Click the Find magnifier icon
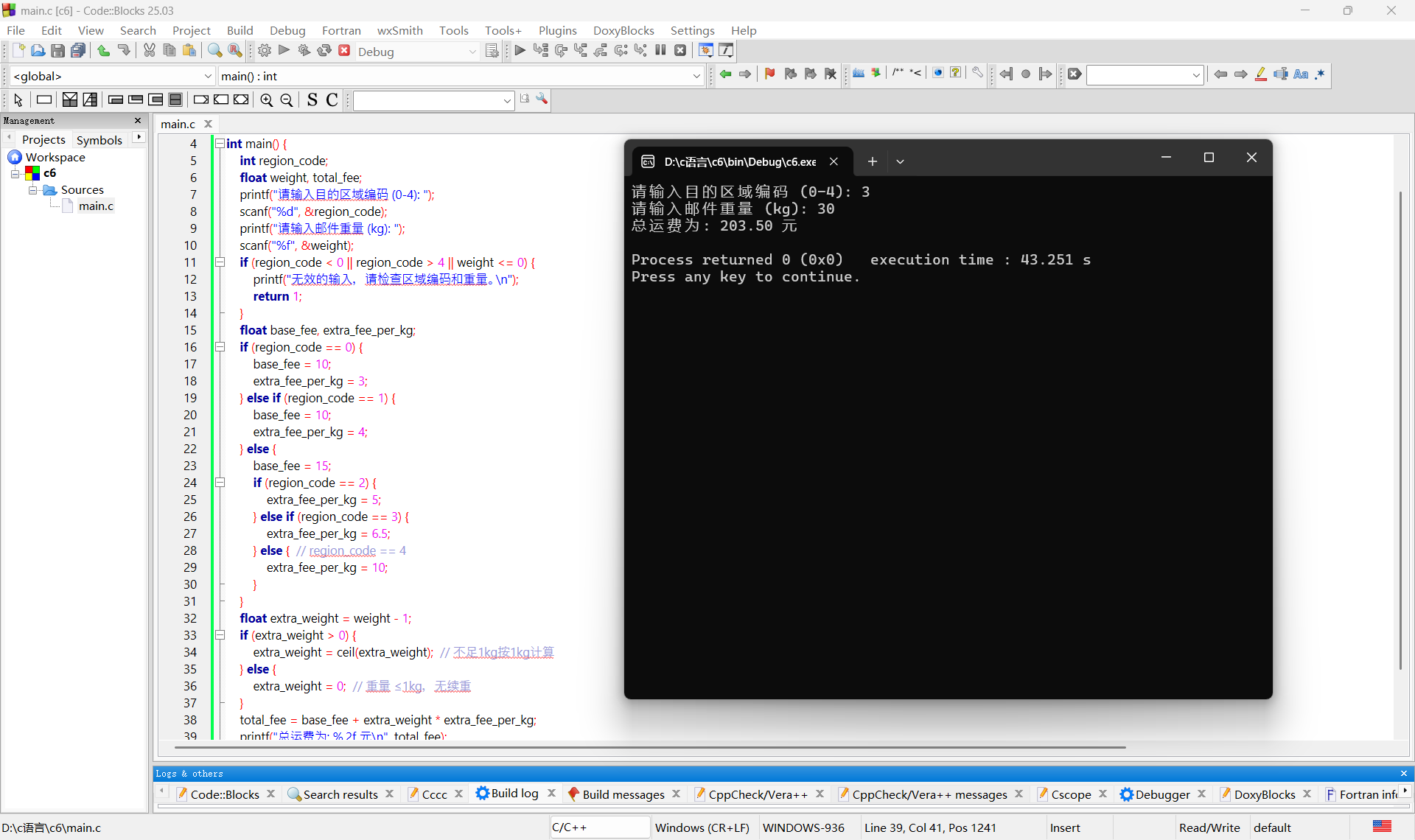 tap(214, 51)
